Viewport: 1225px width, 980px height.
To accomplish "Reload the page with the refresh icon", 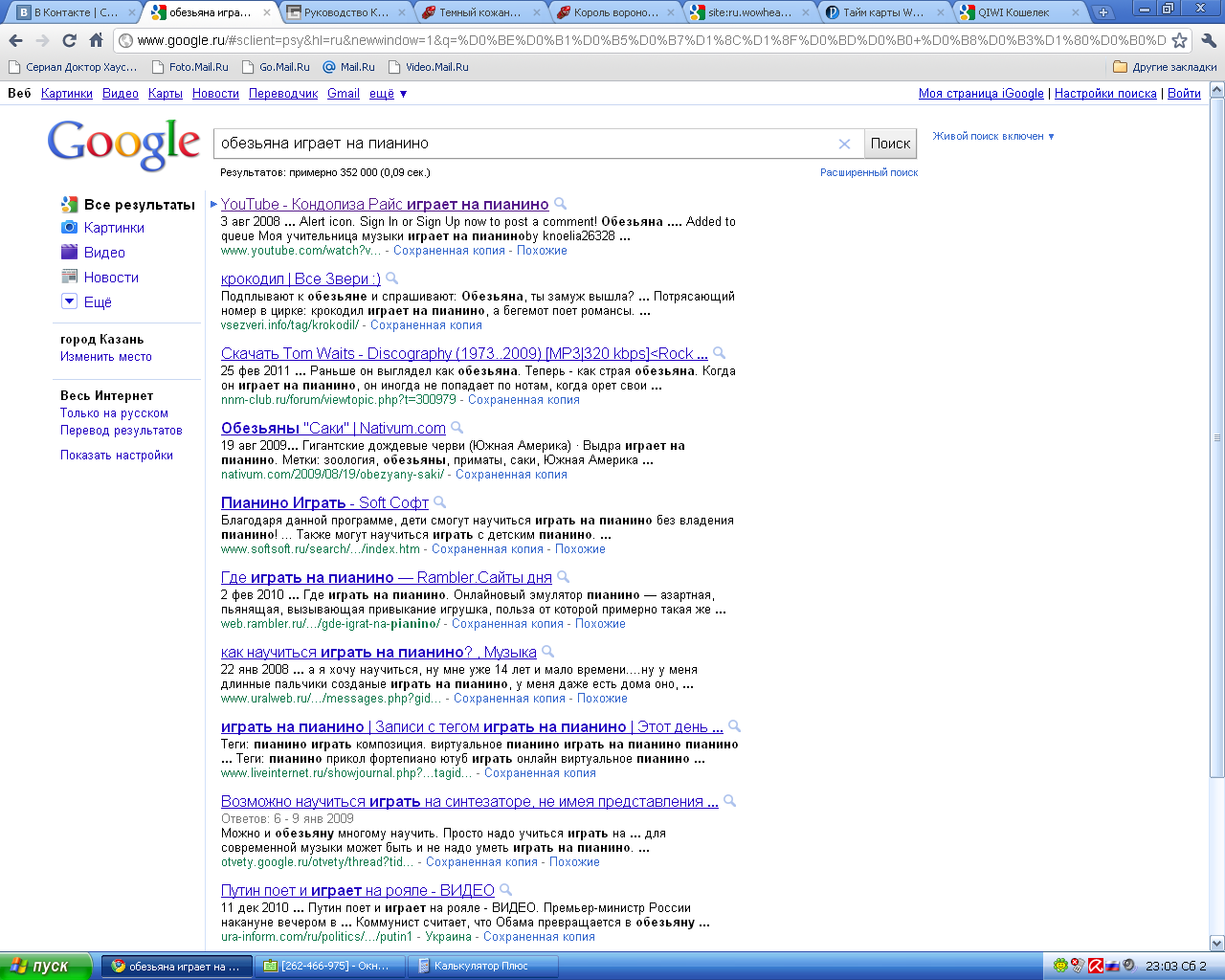I will [x=69, y=40].
